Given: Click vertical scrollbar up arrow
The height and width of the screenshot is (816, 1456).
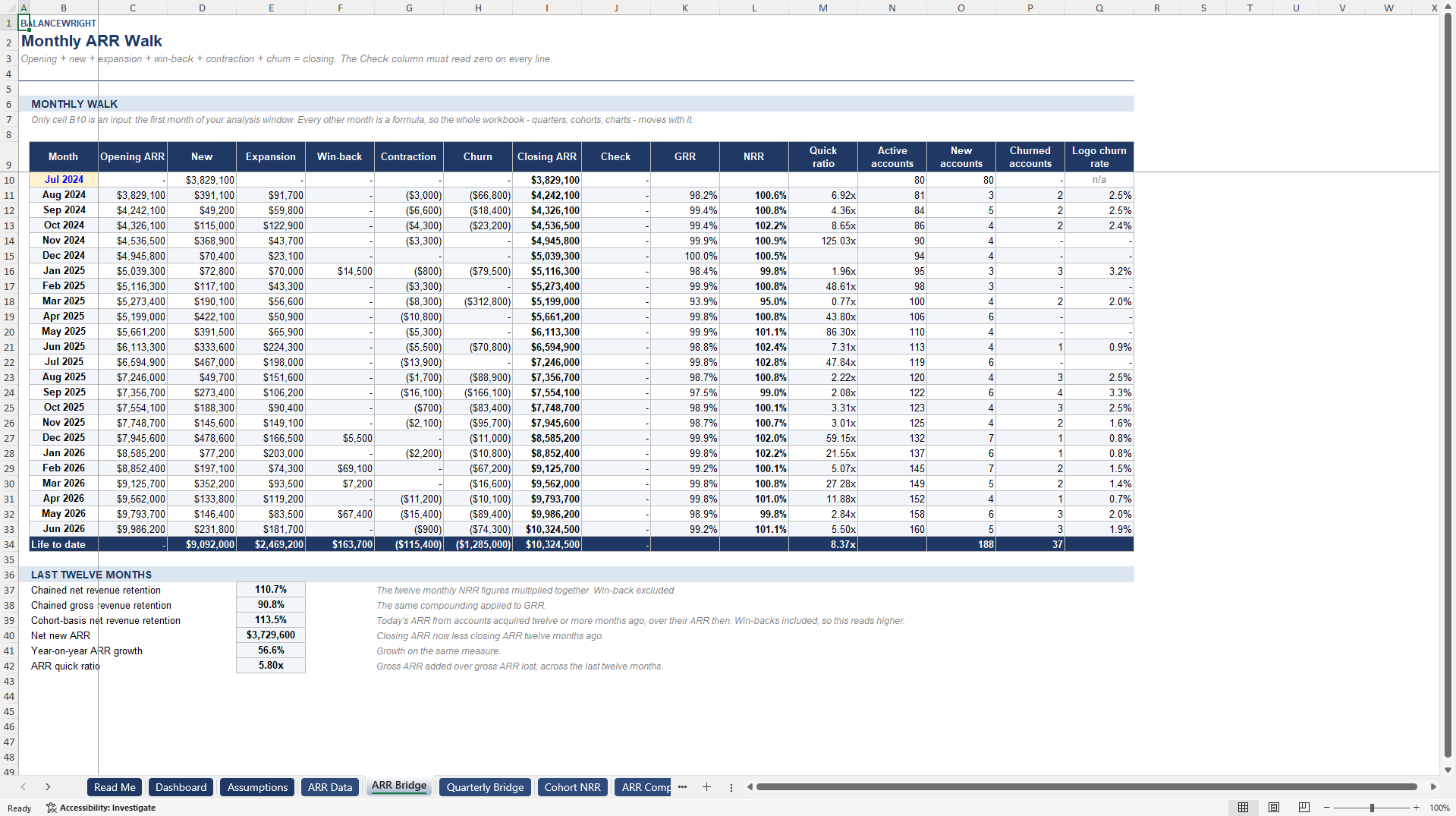Looking at the screenshot, I should point(1448,8).
